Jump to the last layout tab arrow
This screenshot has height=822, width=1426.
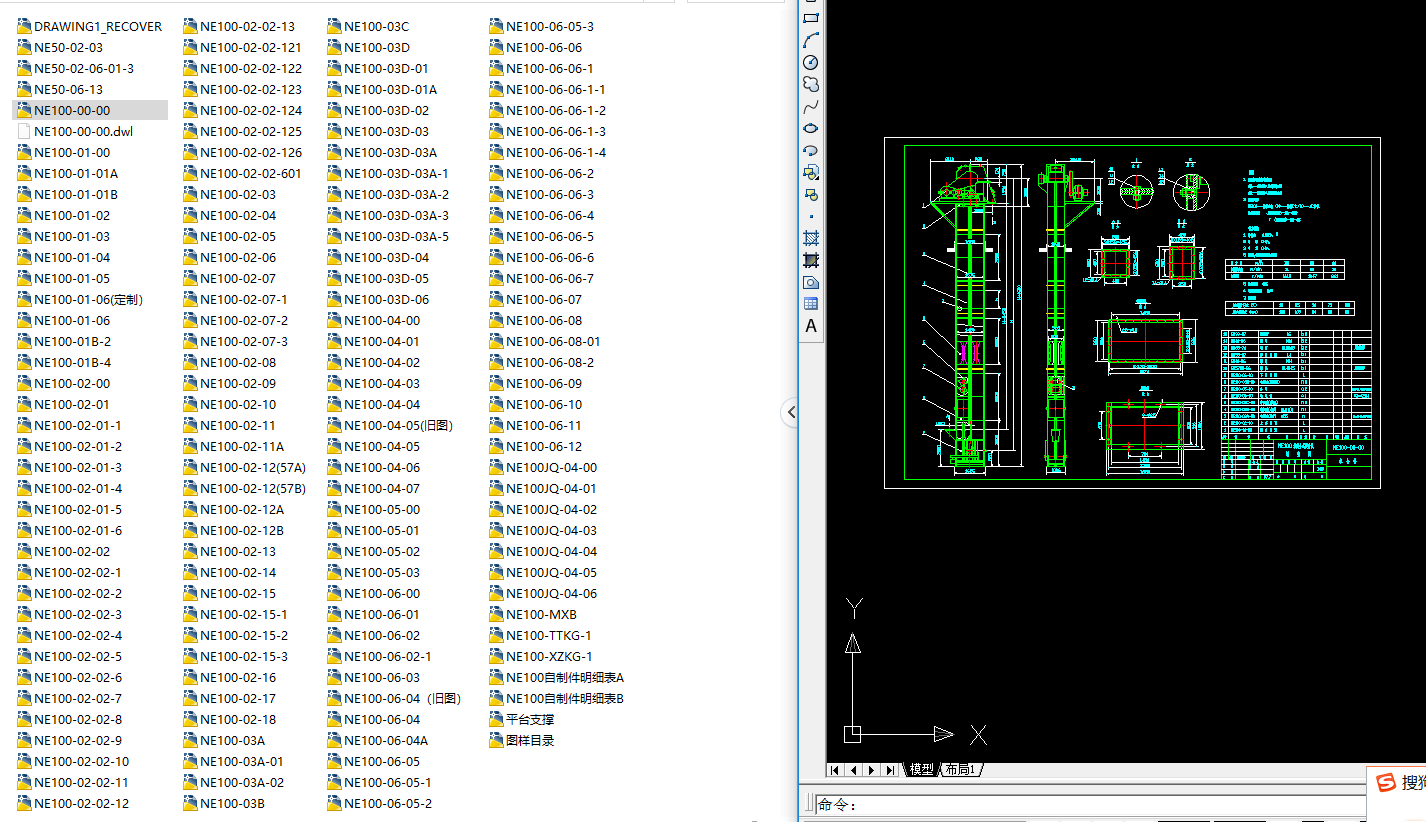point(890,770)
